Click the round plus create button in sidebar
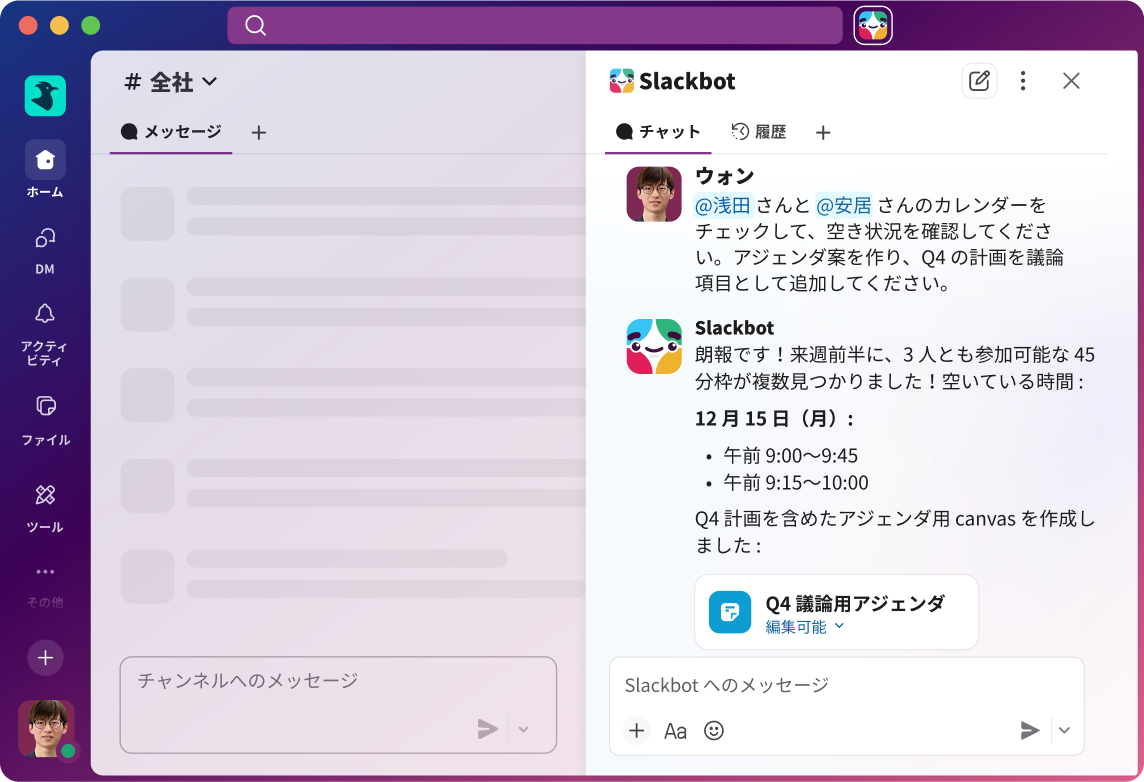 pos(45,658)
